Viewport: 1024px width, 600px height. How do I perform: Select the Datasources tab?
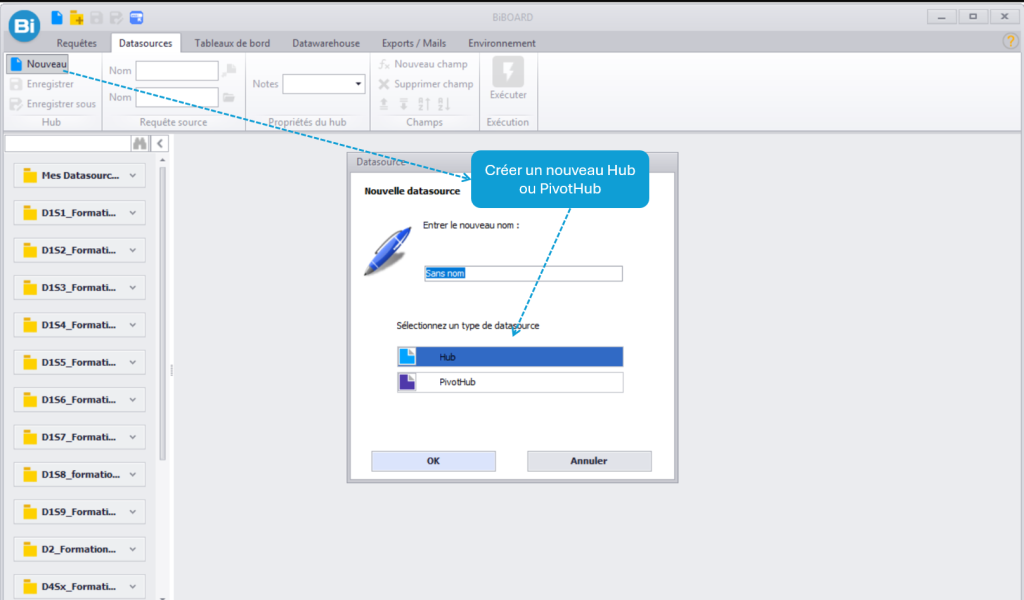(146, 43)
